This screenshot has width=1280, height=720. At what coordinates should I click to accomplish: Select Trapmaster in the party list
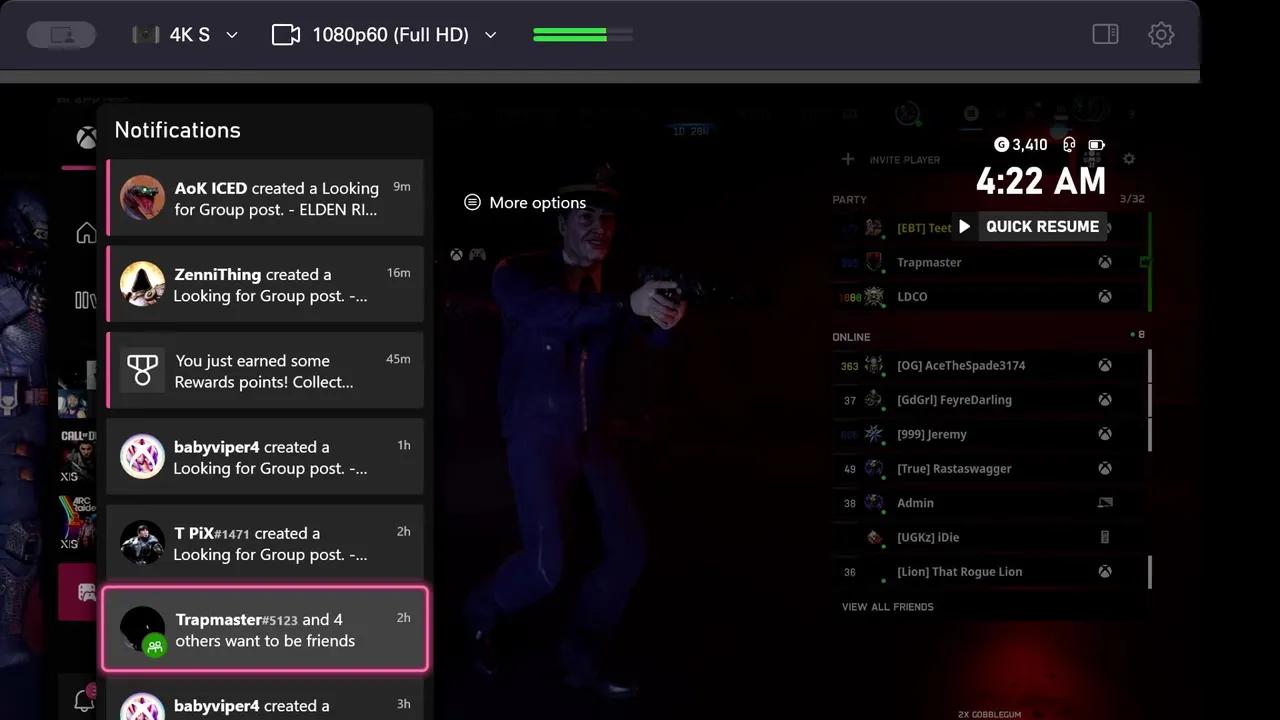point(988,262)
